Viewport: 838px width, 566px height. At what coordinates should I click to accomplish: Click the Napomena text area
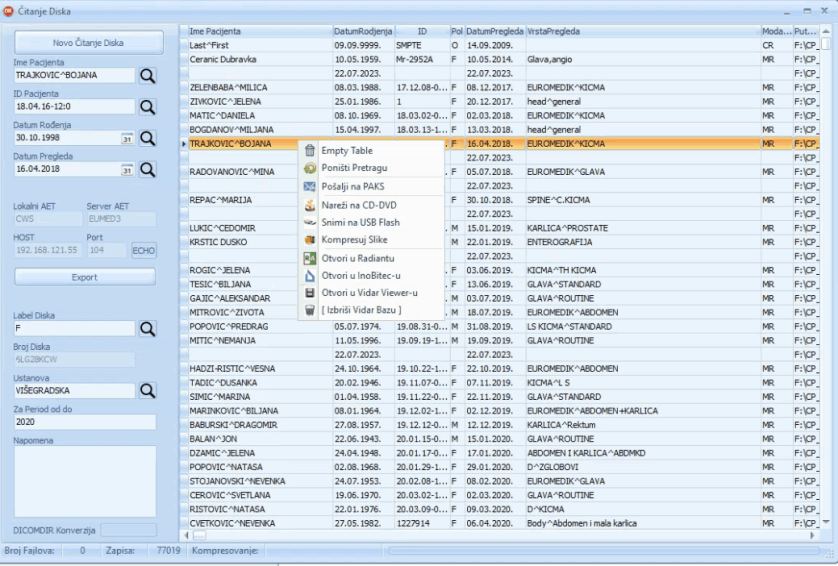[84, 480]
